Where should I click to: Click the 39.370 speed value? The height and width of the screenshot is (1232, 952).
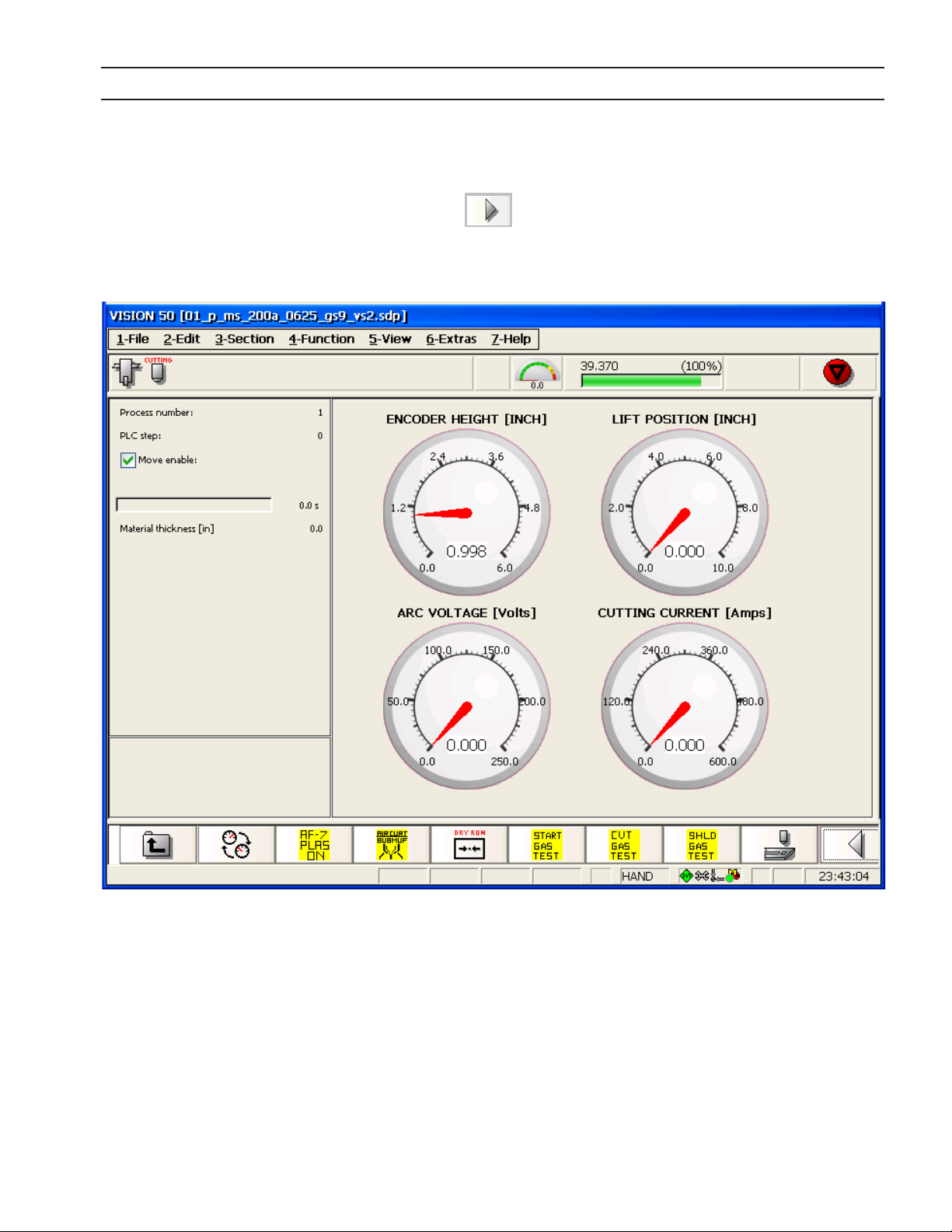pyautogui.click(x=599, y=366)
